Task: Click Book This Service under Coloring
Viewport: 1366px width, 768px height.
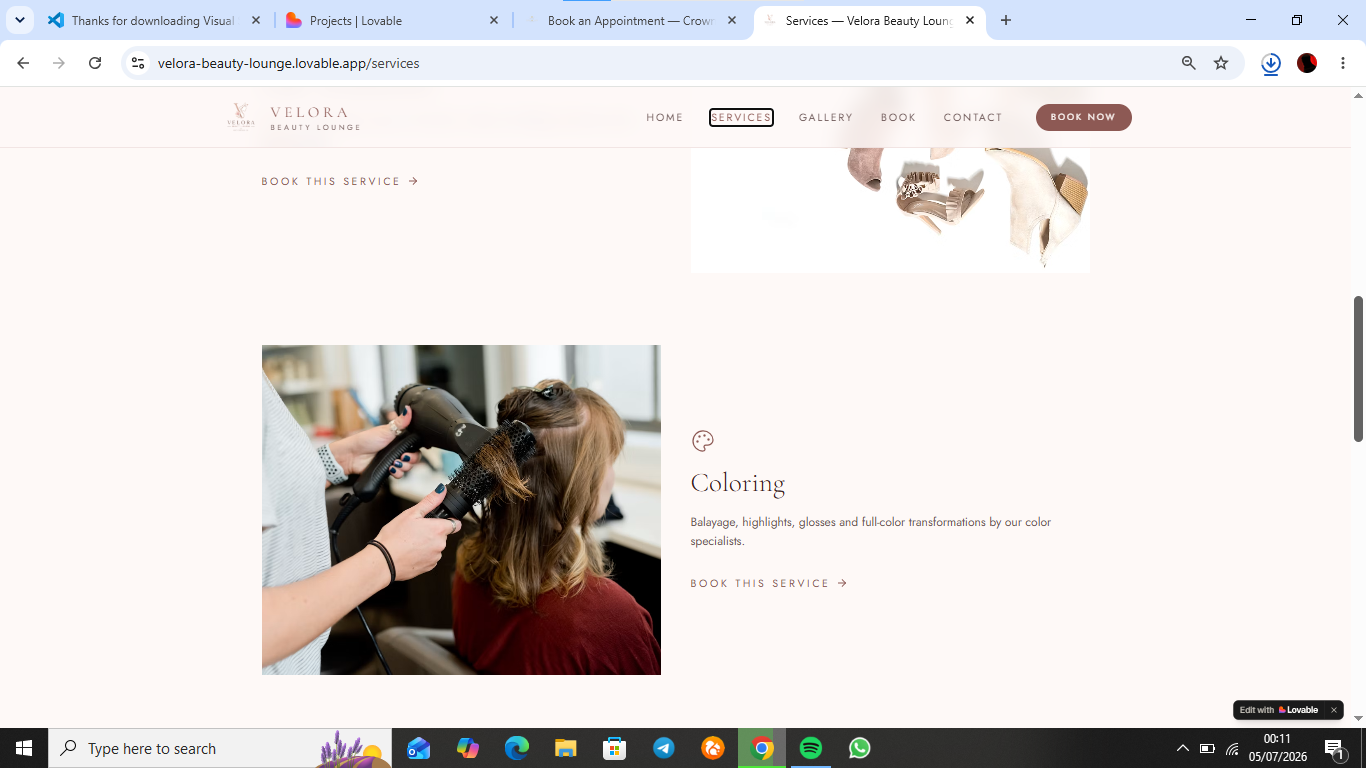Action: (769, 583)
